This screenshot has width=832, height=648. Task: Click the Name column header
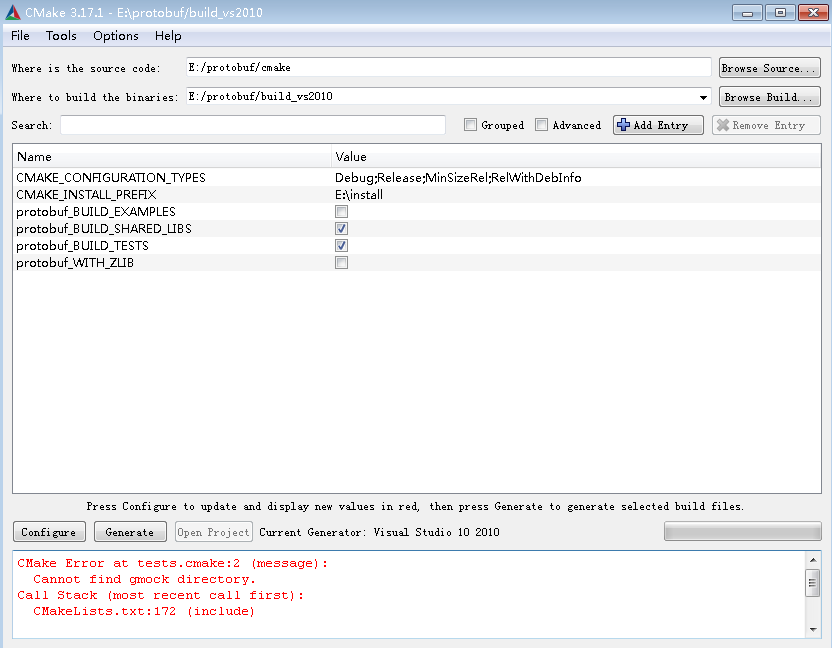point(172,157)
